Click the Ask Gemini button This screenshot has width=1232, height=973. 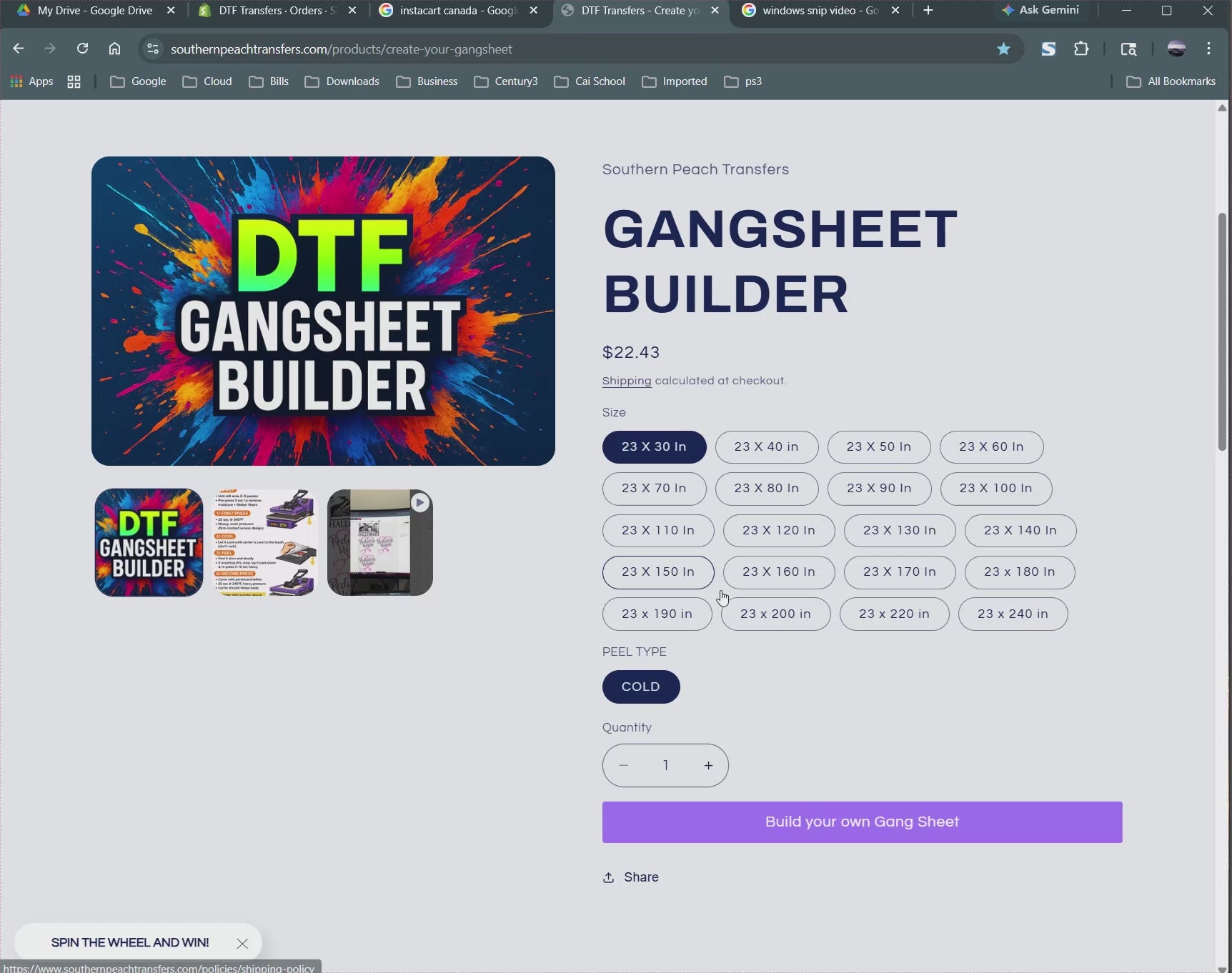(1040, 10)
